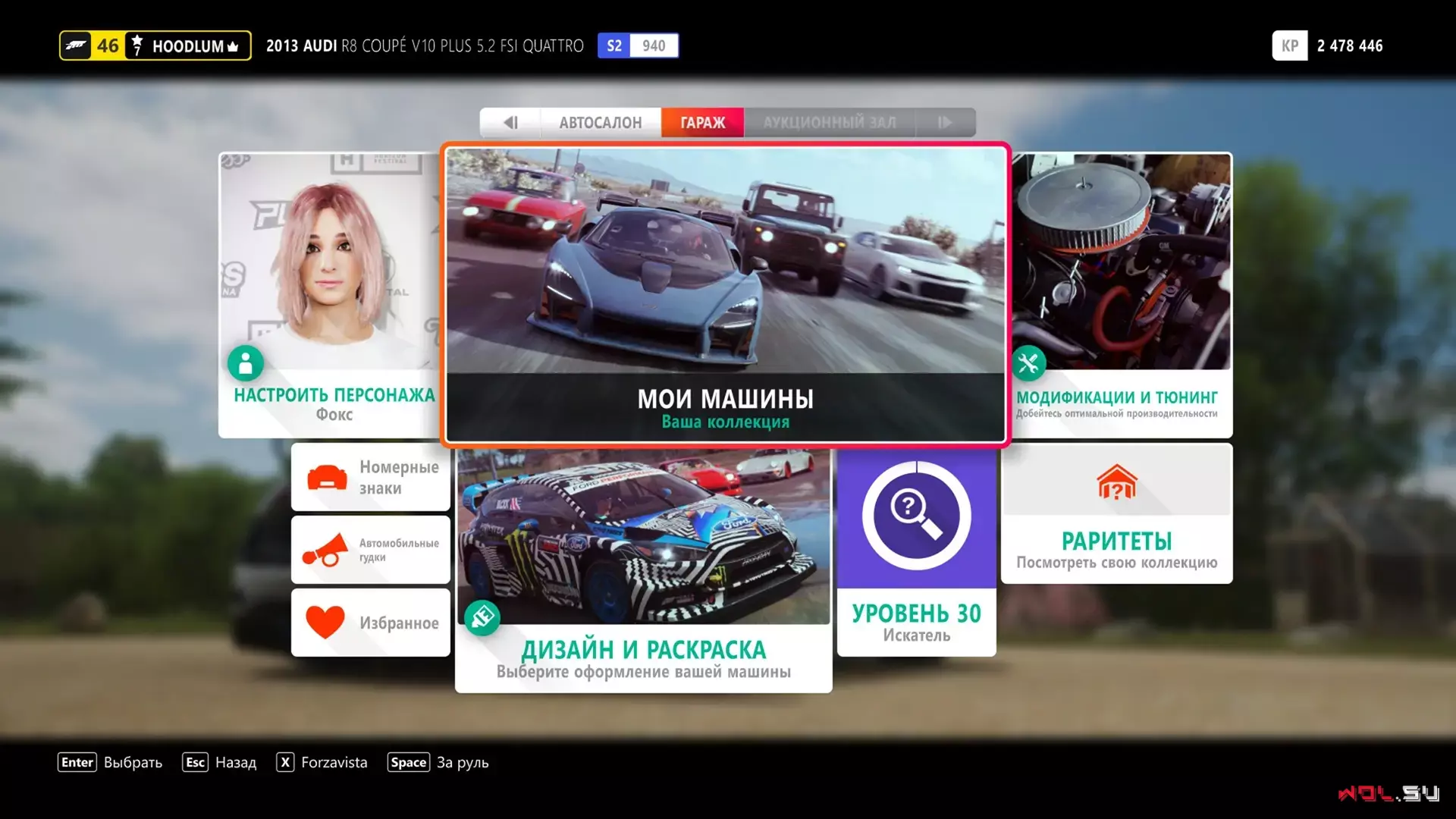Screen dimensions: 1456x819
Task: Click the wrench tools icon
Action: (x=1028, y=363)
